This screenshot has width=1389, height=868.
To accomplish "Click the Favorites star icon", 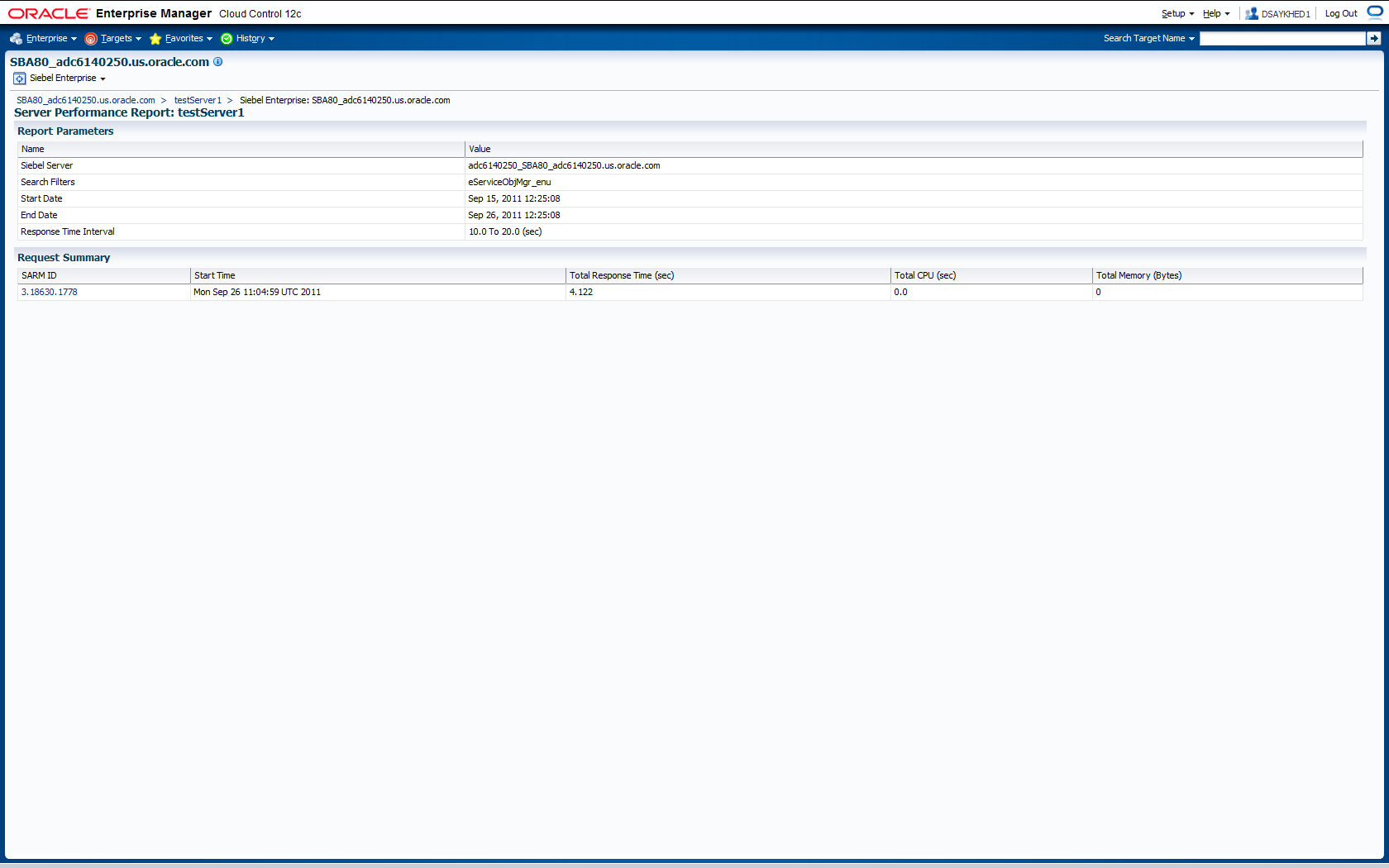I will [x=155, y=39].
